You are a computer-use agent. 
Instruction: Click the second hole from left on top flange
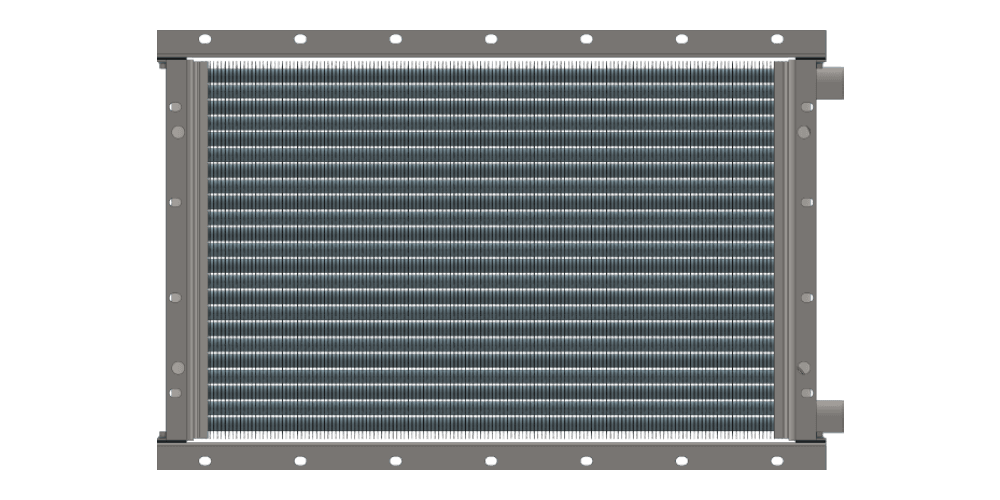[x=300, y=39]
